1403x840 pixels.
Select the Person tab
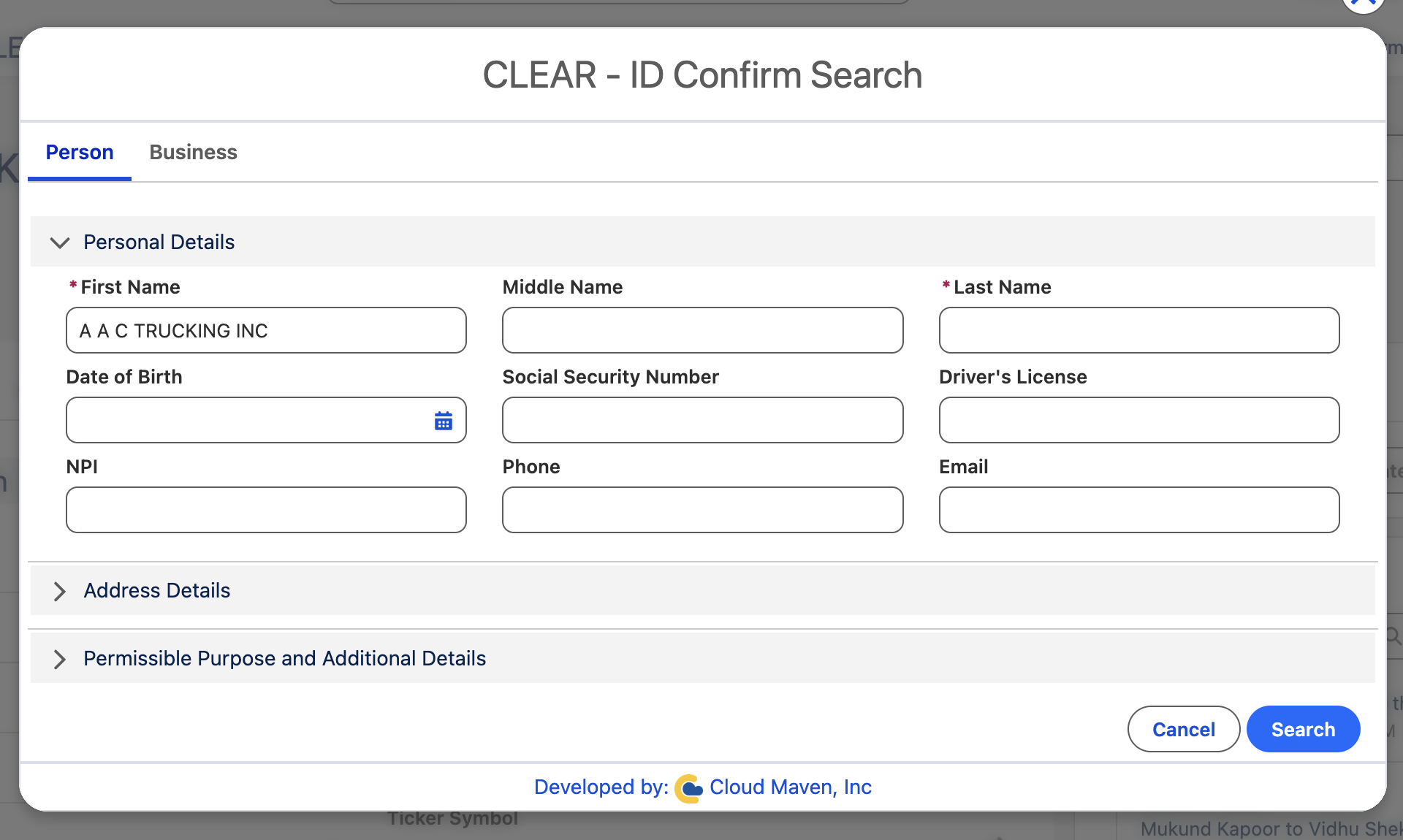point(80,152)
